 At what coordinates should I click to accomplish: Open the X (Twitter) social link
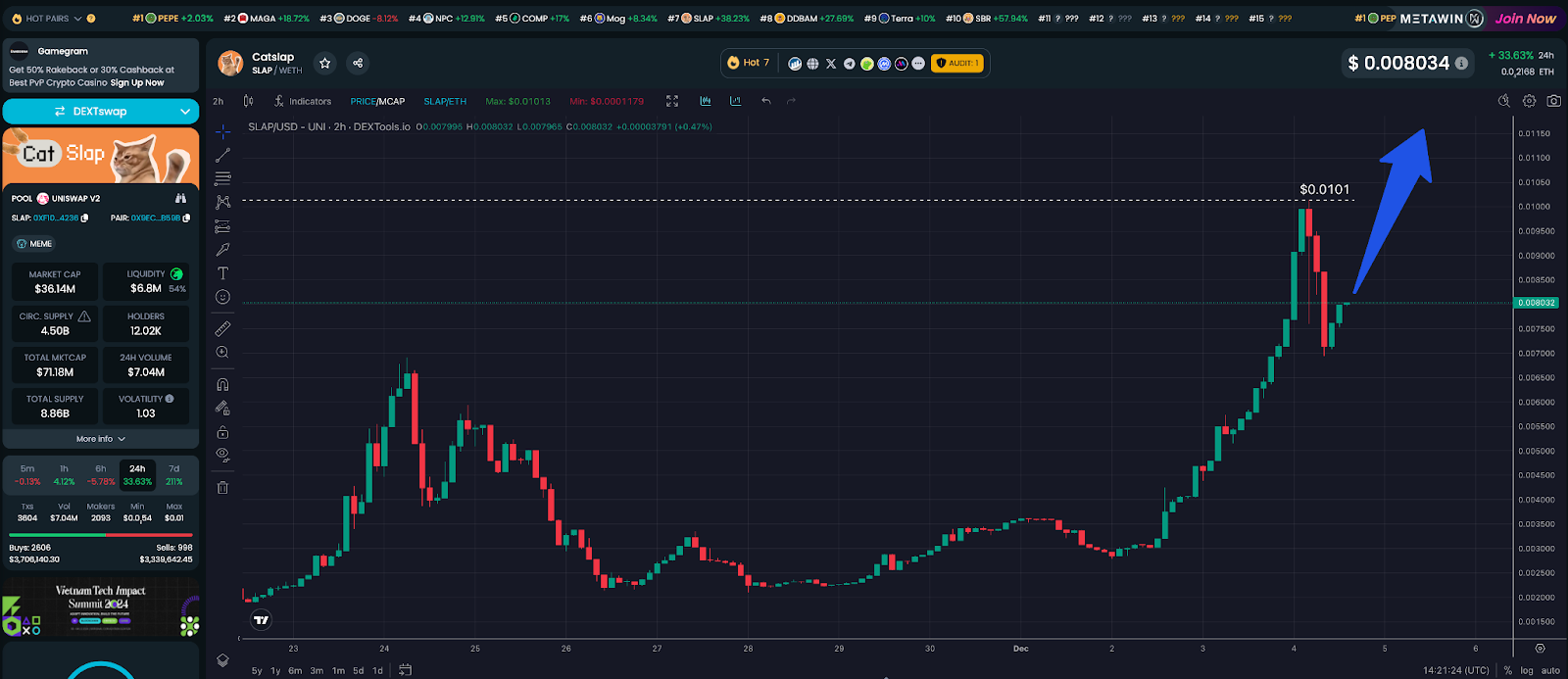coord(831,64)
